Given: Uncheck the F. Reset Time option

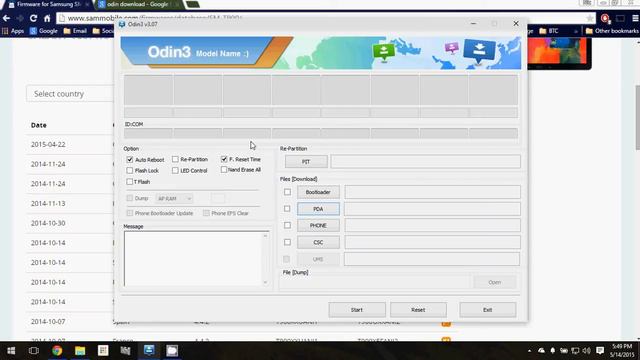Looking at the screenshot, I should tap(224, 159).
